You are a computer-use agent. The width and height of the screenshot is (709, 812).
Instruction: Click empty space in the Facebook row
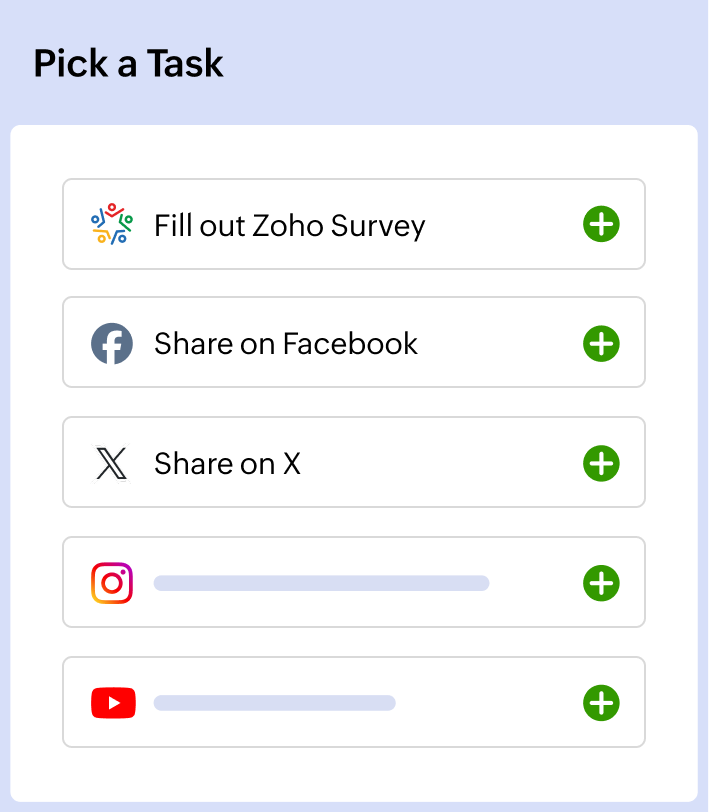[500, 344]
